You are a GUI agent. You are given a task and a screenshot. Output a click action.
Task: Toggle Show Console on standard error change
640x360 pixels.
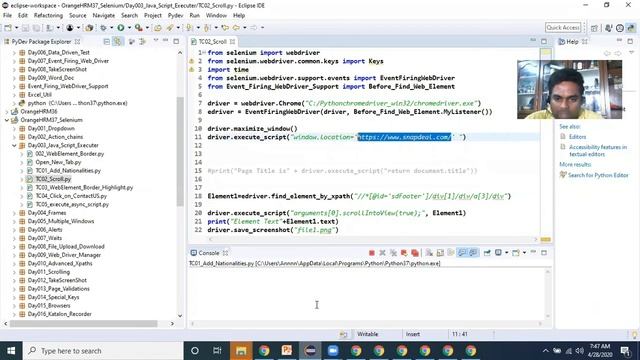point(473,253)
